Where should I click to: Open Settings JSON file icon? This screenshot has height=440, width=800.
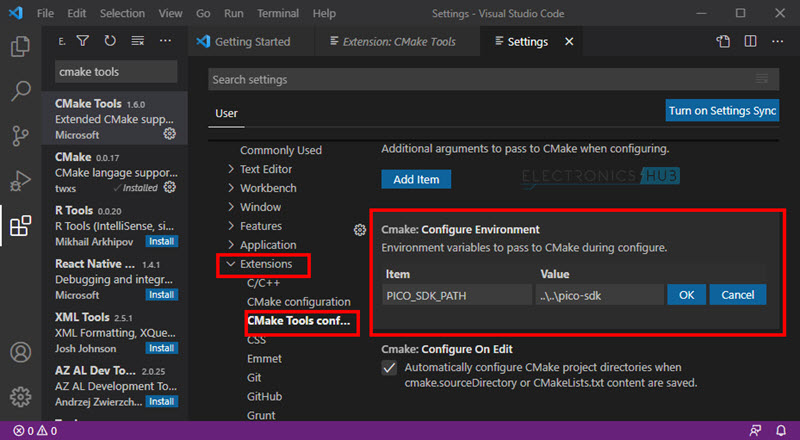point(723,42)
